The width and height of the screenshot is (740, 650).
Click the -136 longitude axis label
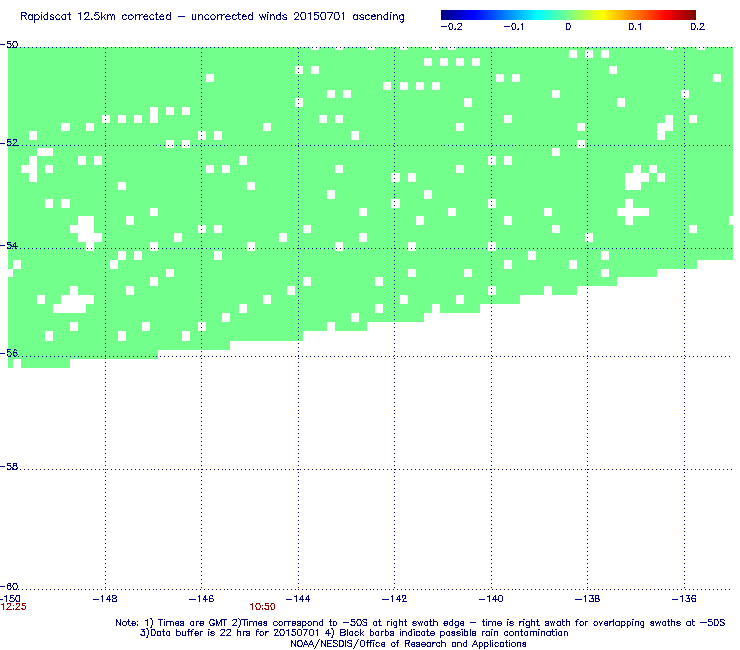(684, 599)
